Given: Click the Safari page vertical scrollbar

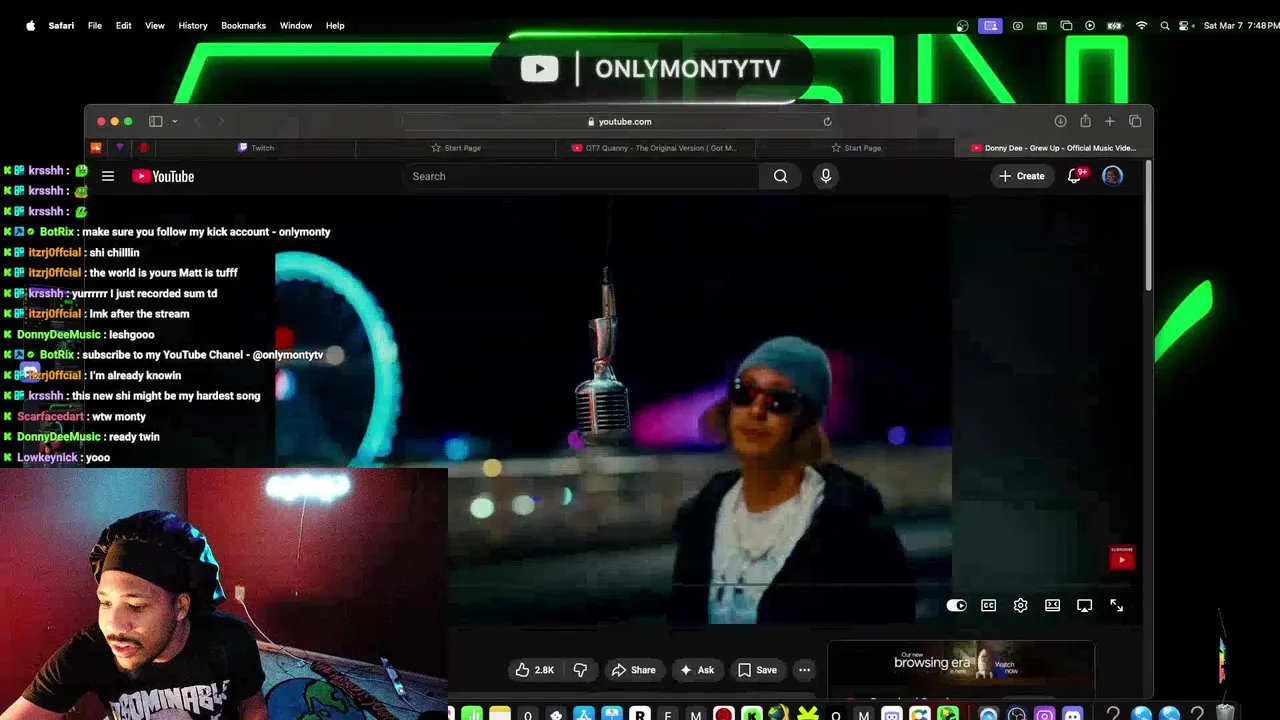Looking at the screenshot, I should [1148, 227].
